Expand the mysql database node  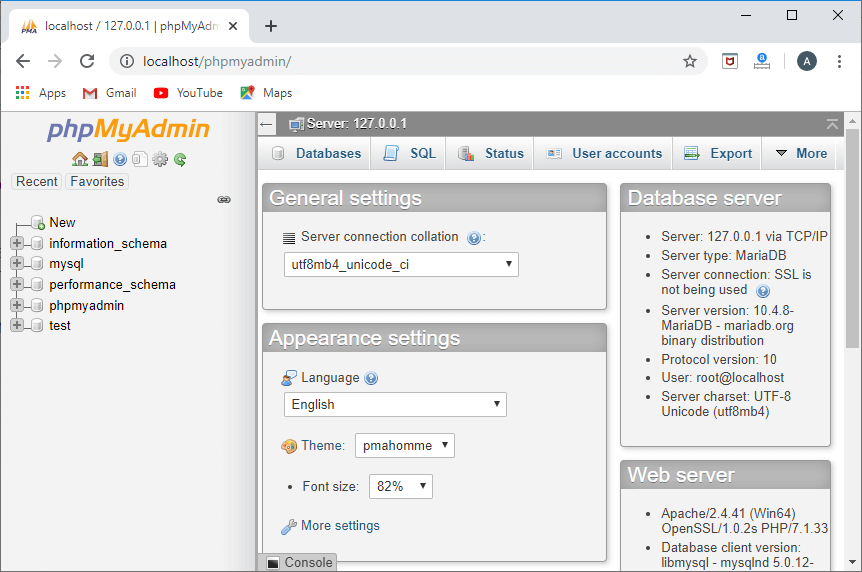(x=16, y=264)
